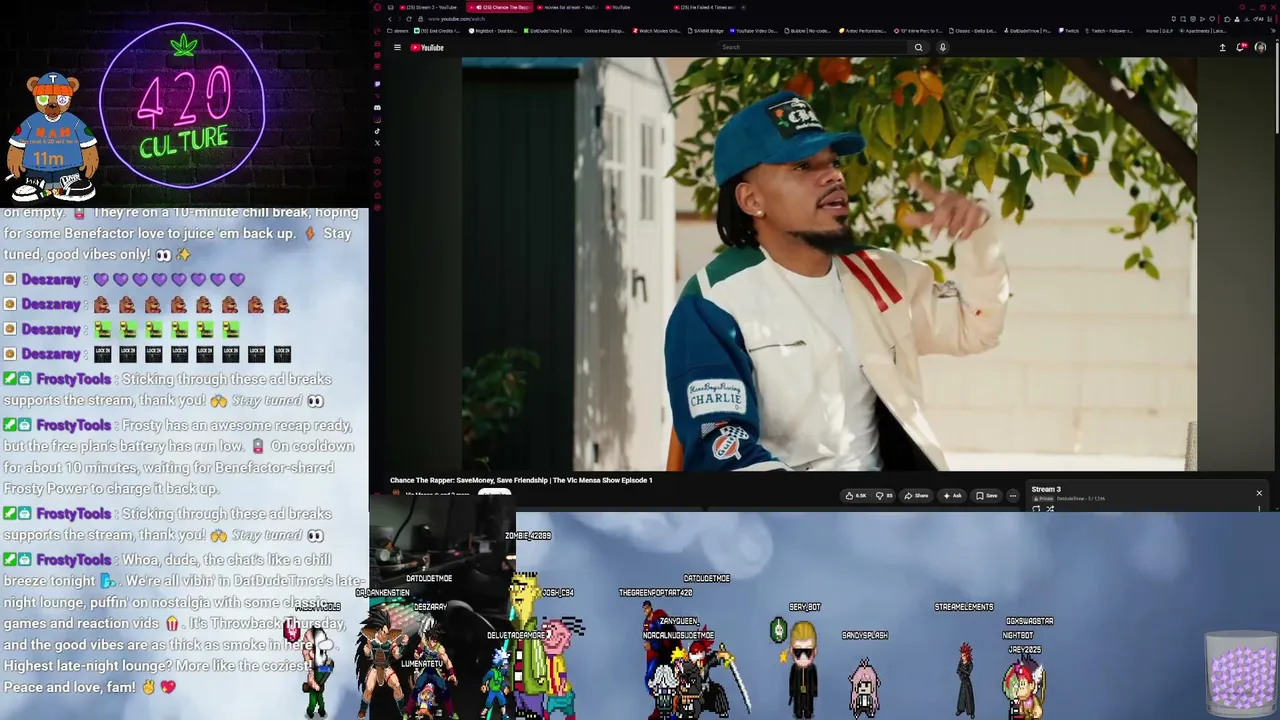Open the Nightbot Dashboard bookmark
Screen dimensions: 1280x720
[x=493, y=31]
